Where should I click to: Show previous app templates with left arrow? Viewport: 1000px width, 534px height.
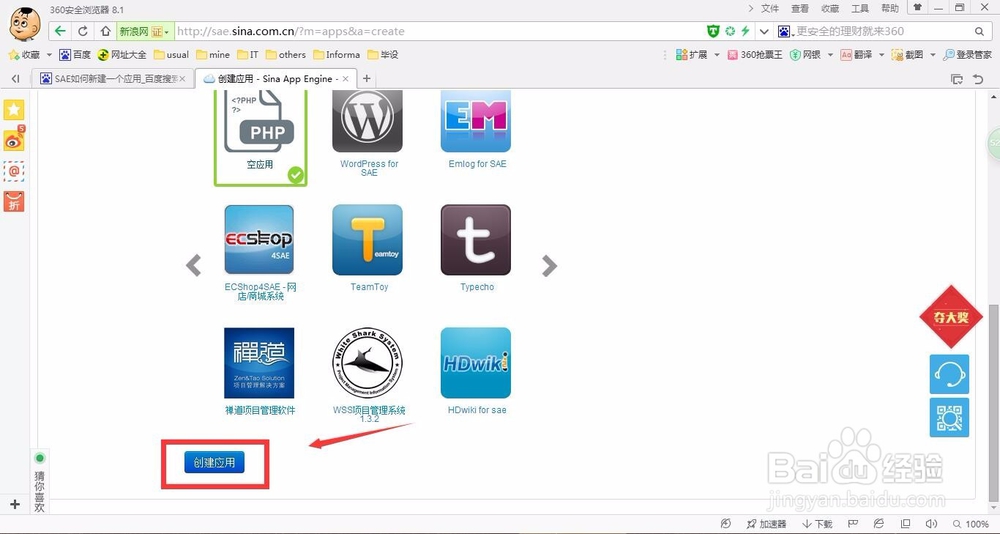pos(193,265)
